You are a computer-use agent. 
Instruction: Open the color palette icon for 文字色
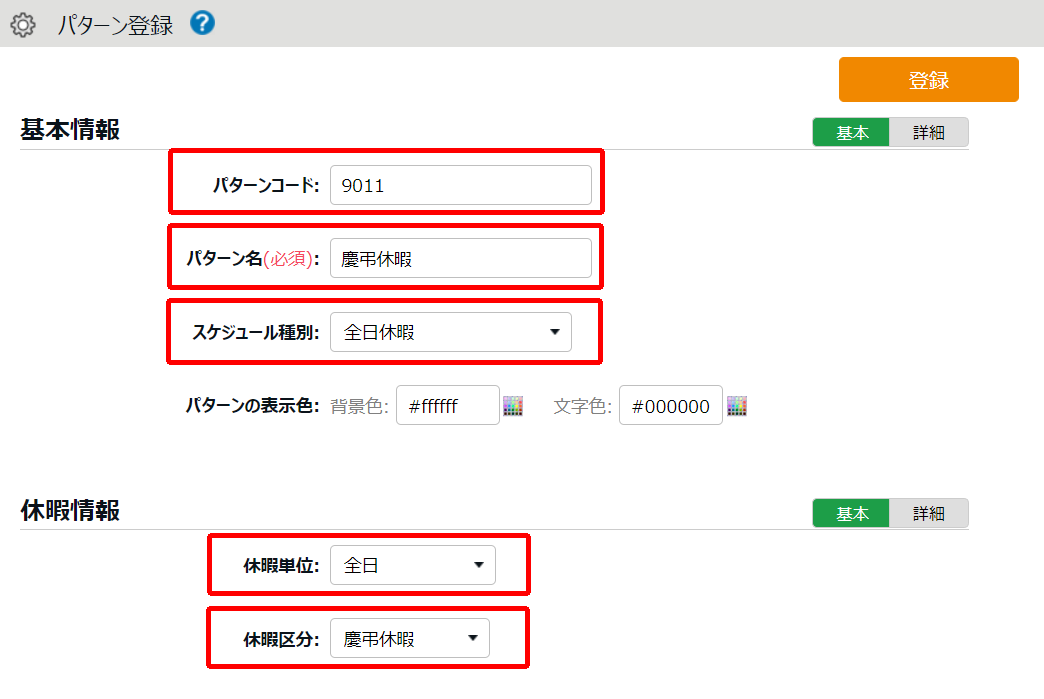(x=737, y=406)
